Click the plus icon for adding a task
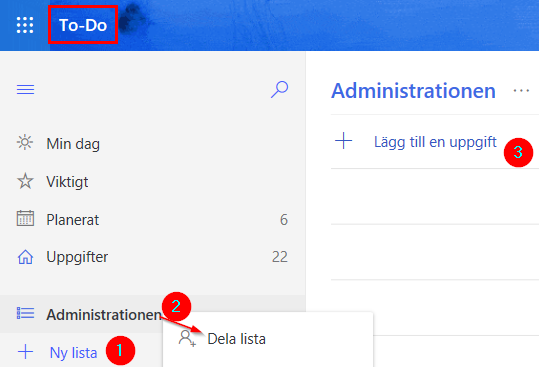Viewport: 539px width, 367px height. [x=343, y=141]
